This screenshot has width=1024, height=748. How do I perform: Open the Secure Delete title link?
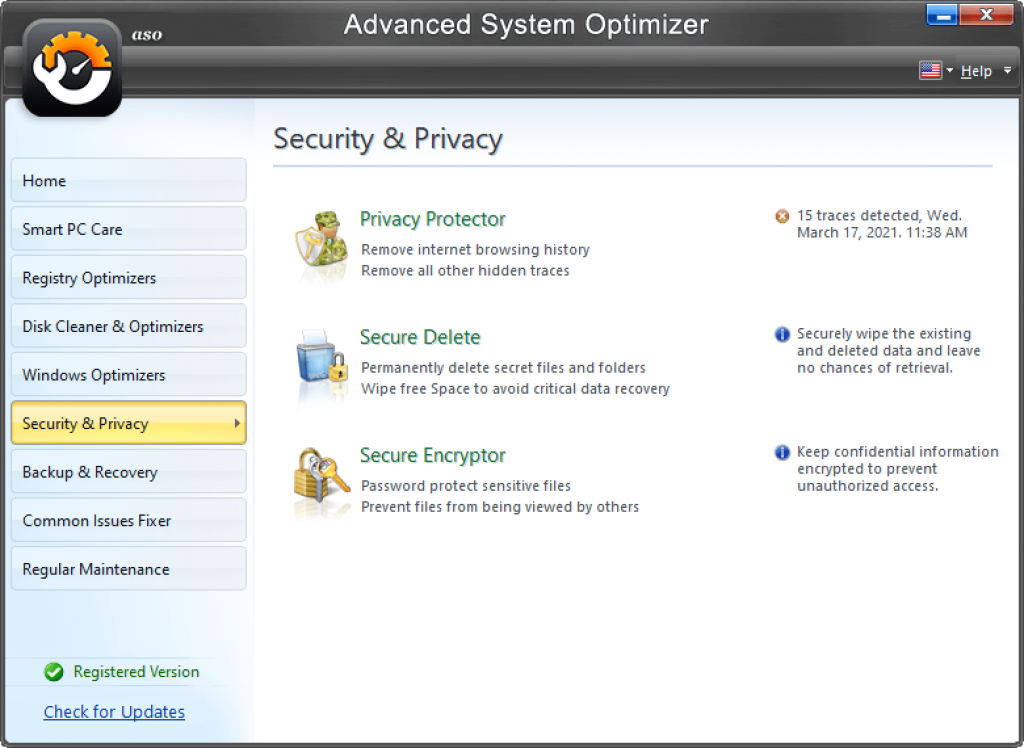pos(420,337)
